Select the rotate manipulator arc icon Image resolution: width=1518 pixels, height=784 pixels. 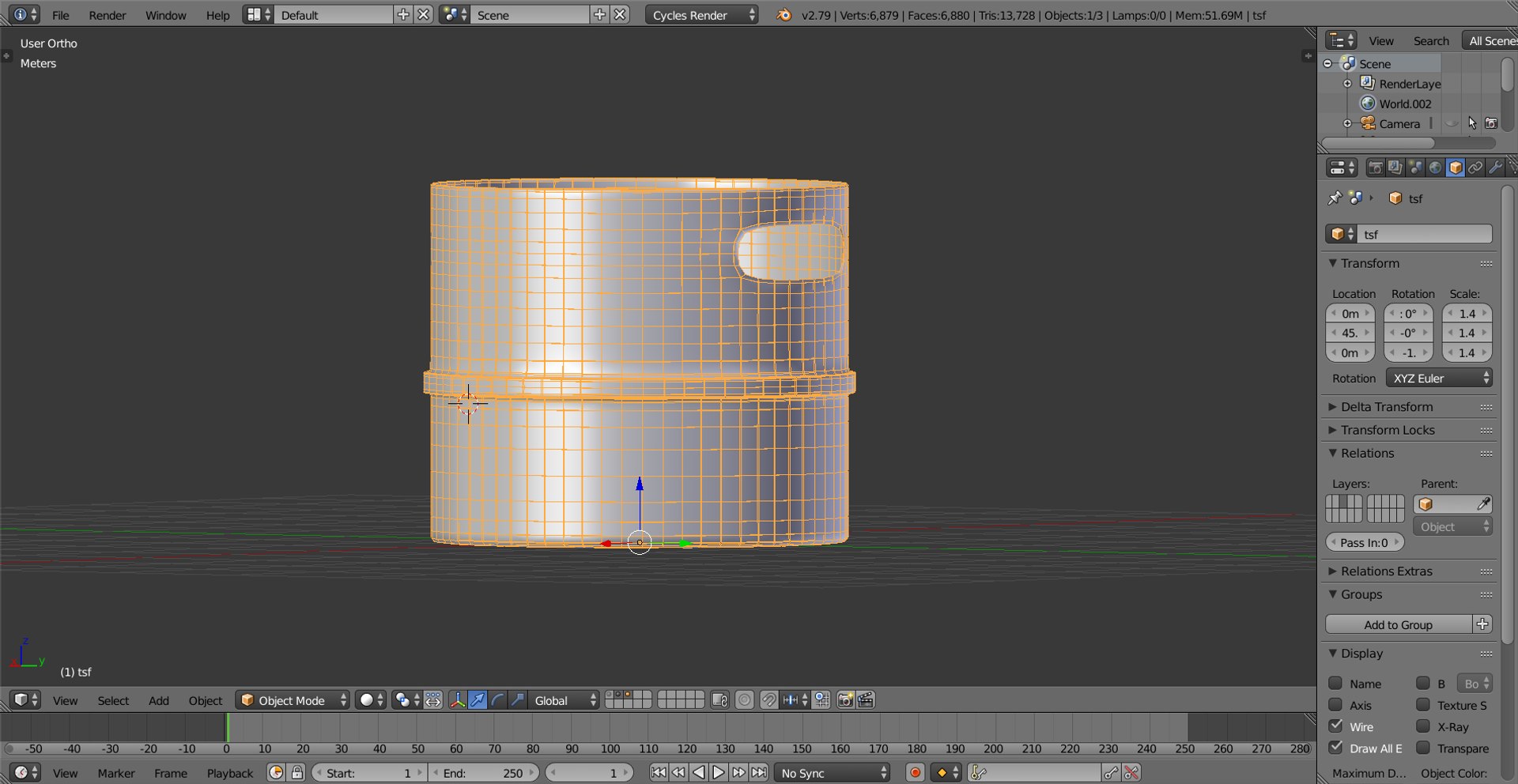pyautogui.click(x=497, y=700)
